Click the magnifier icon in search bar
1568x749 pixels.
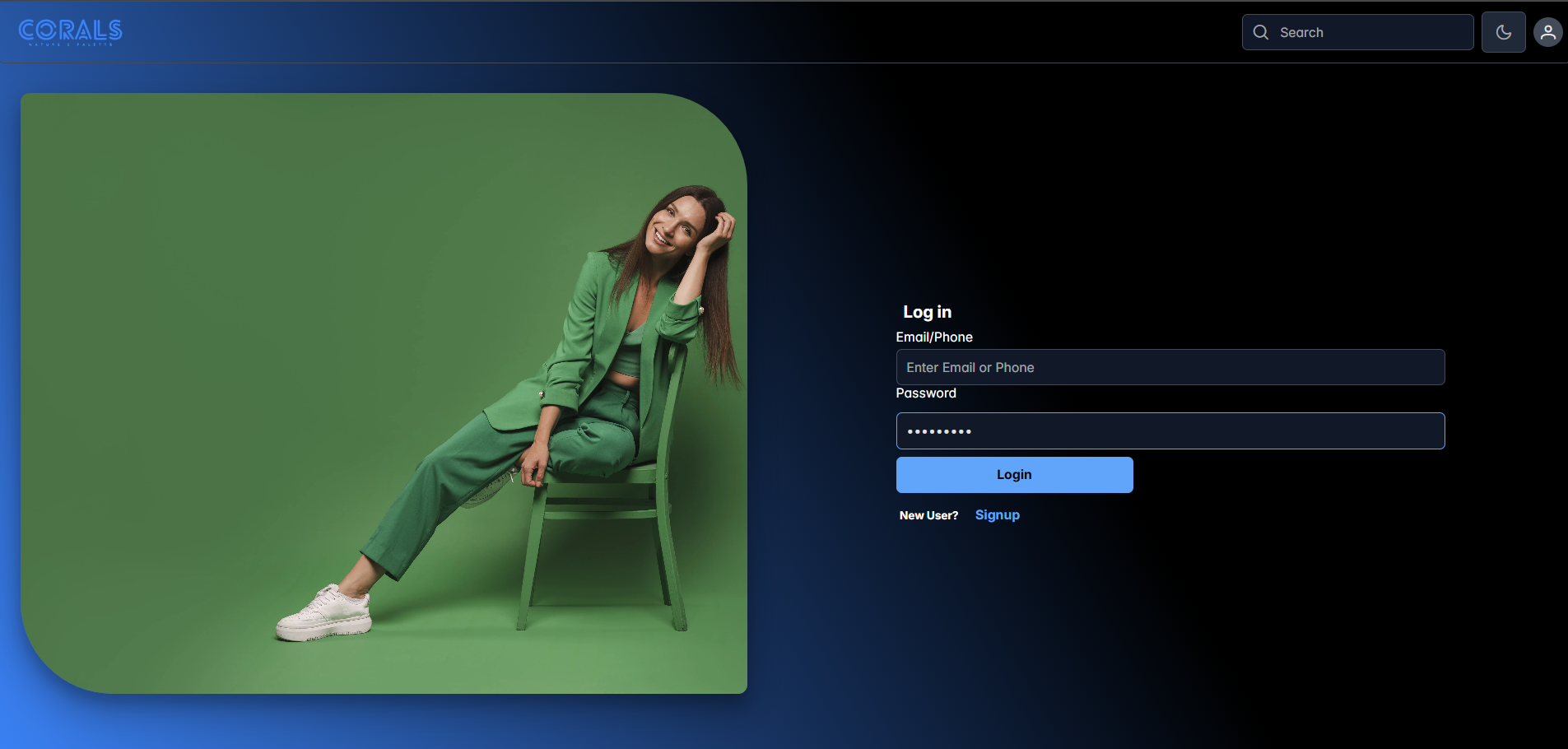tap(1260, 32)
